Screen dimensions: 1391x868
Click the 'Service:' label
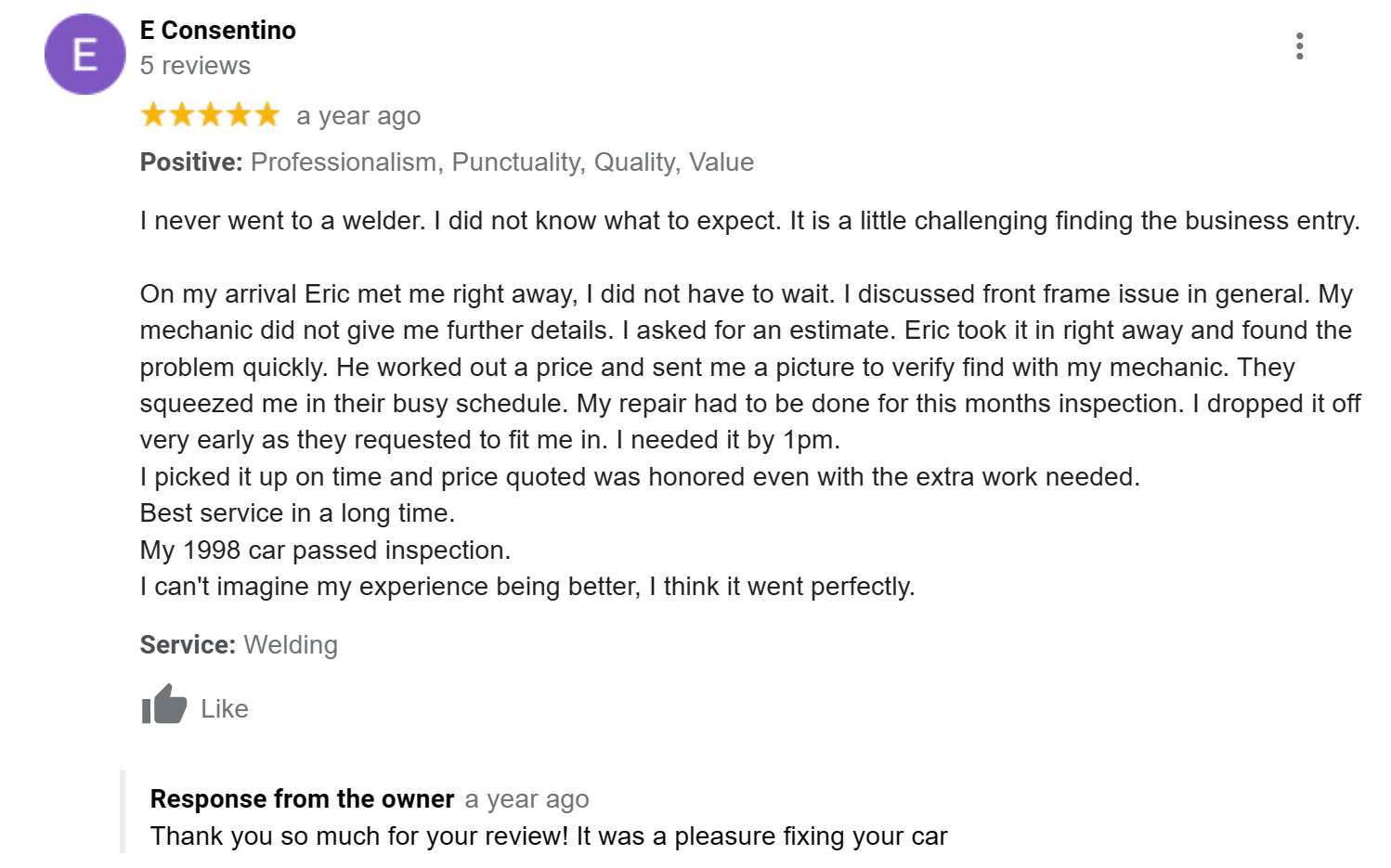click(188, 645)
